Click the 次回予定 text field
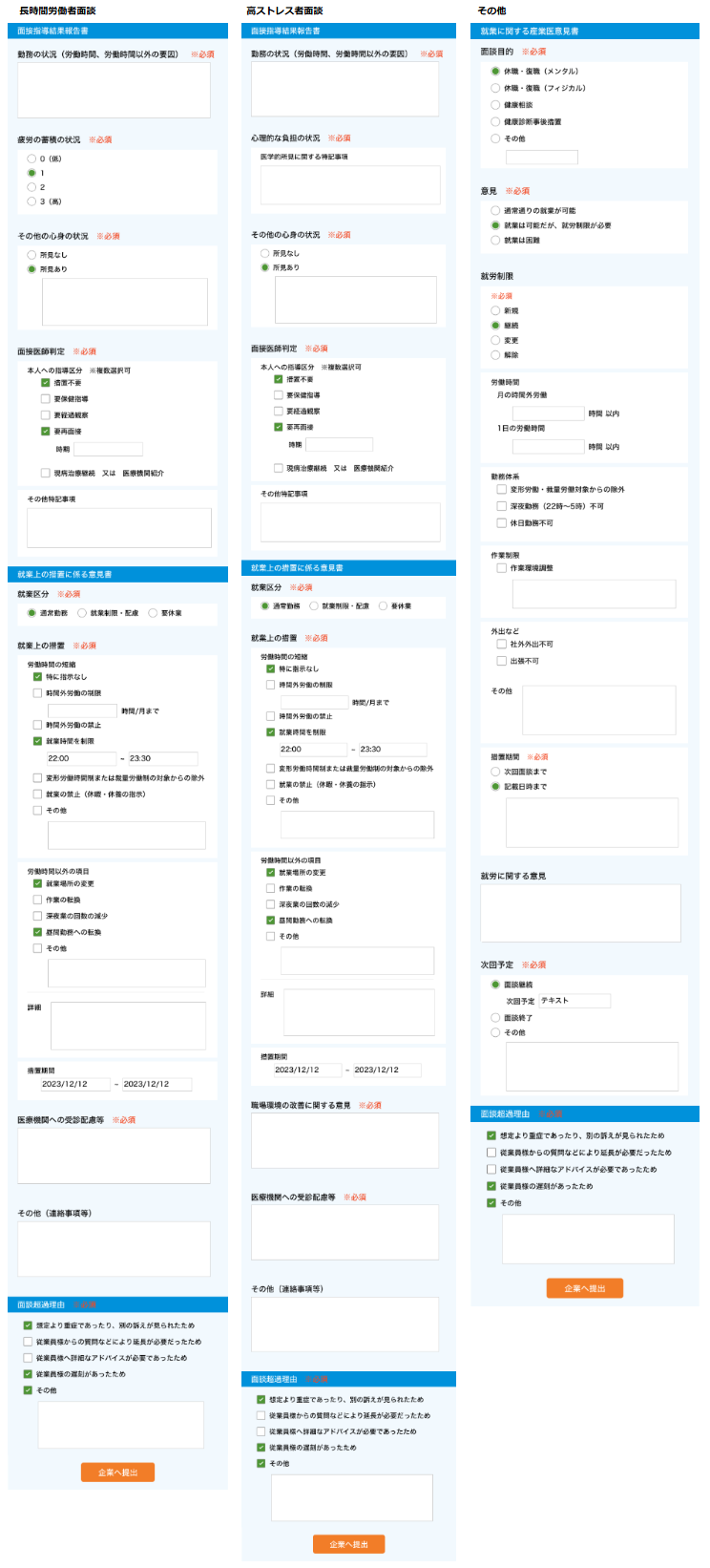The height and width of the screenshot is (1568, 710). (574, 1001)
